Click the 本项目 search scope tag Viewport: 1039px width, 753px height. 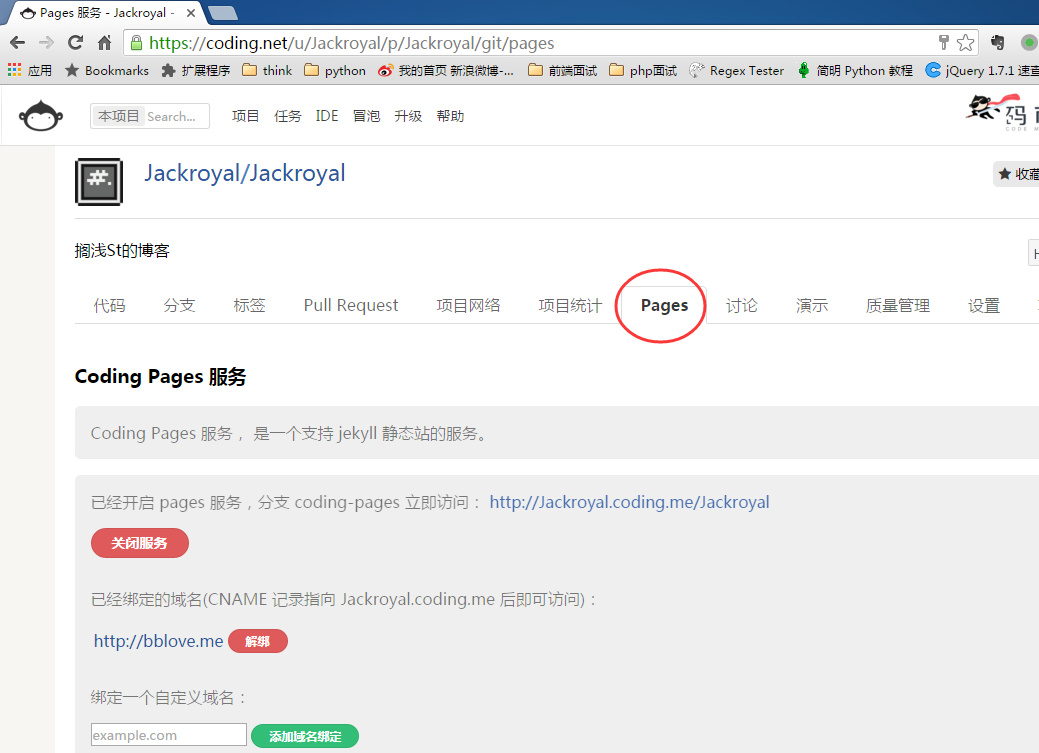pos(118,116)
